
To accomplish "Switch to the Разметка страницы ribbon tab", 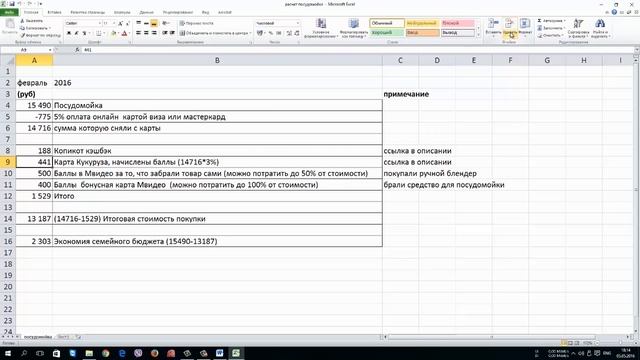I will click(87, 12).
